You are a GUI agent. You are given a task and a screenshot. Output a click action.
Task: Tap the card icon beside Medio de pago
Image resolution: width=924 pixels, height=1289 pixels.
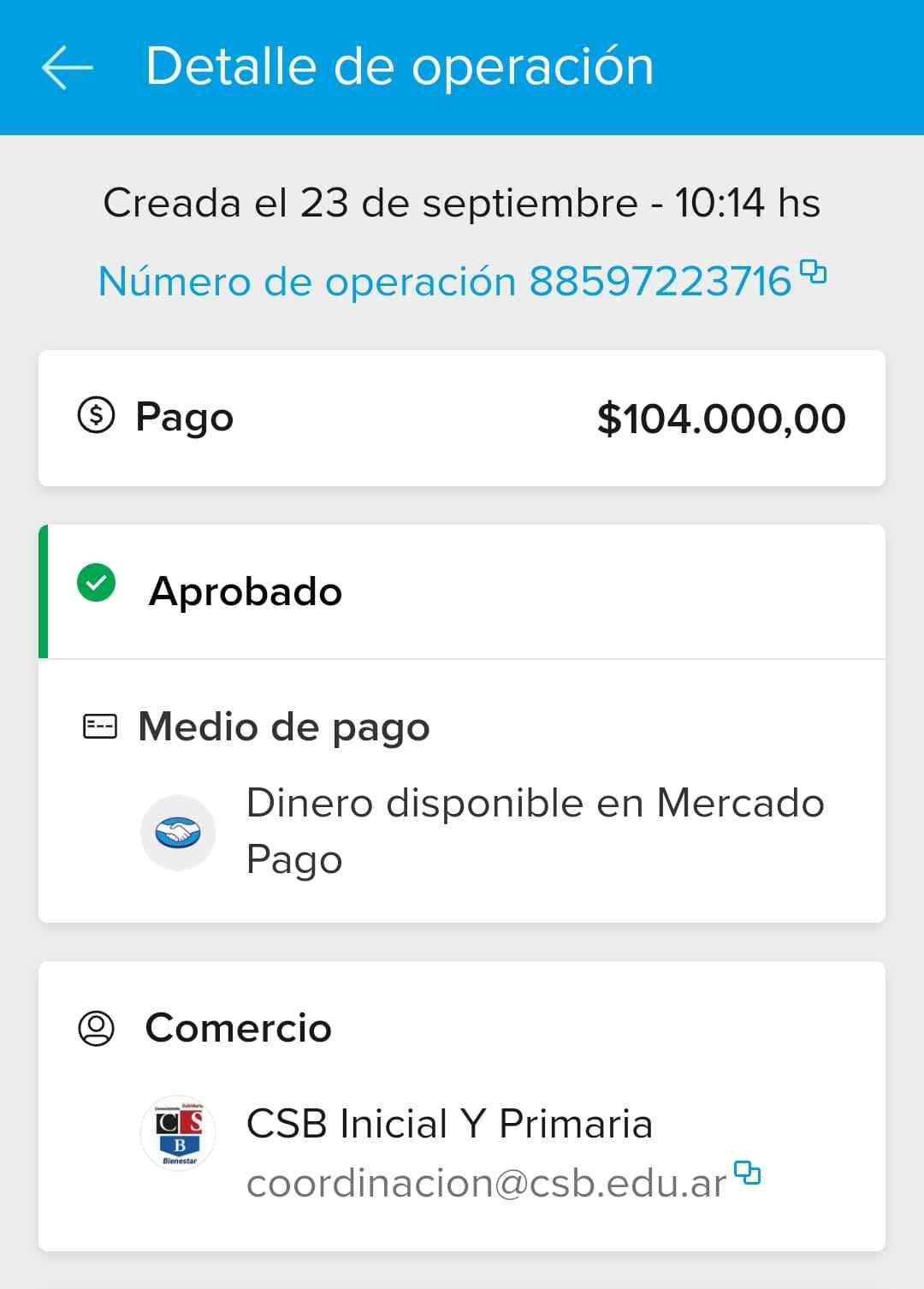(x=99, y=727)
